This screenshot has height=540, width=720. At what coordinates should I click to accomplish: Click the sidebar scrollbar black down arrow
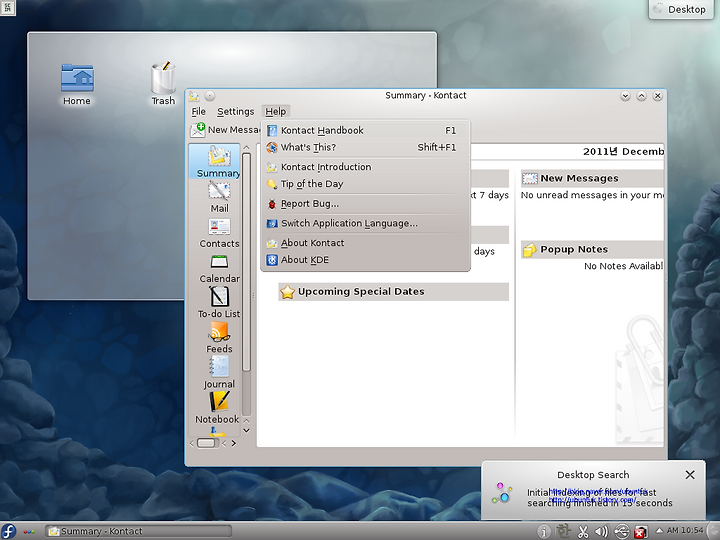click(246, 430)
